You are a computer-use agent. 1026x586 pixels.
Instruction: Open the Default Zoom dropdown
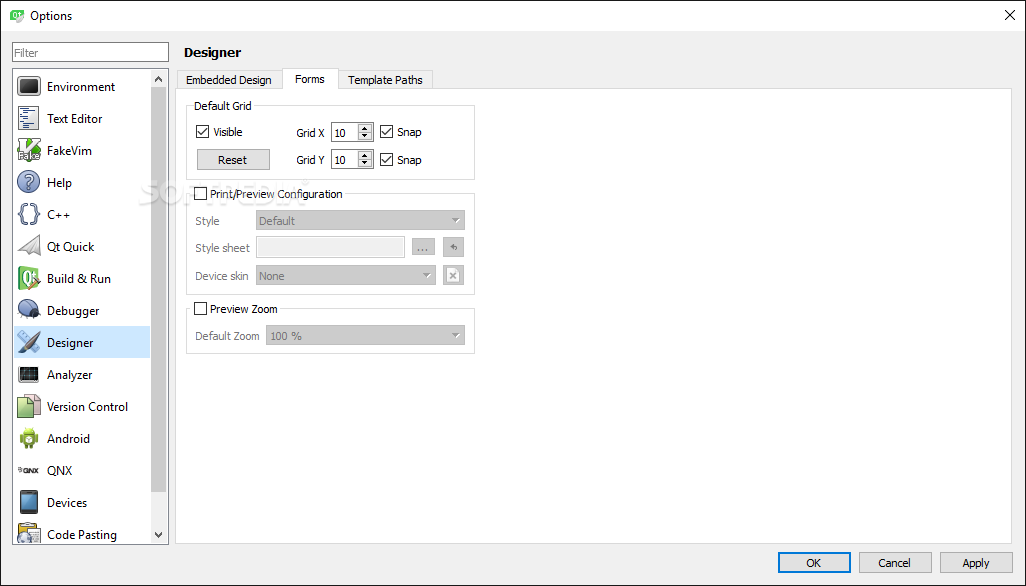(x=365, y=336)
